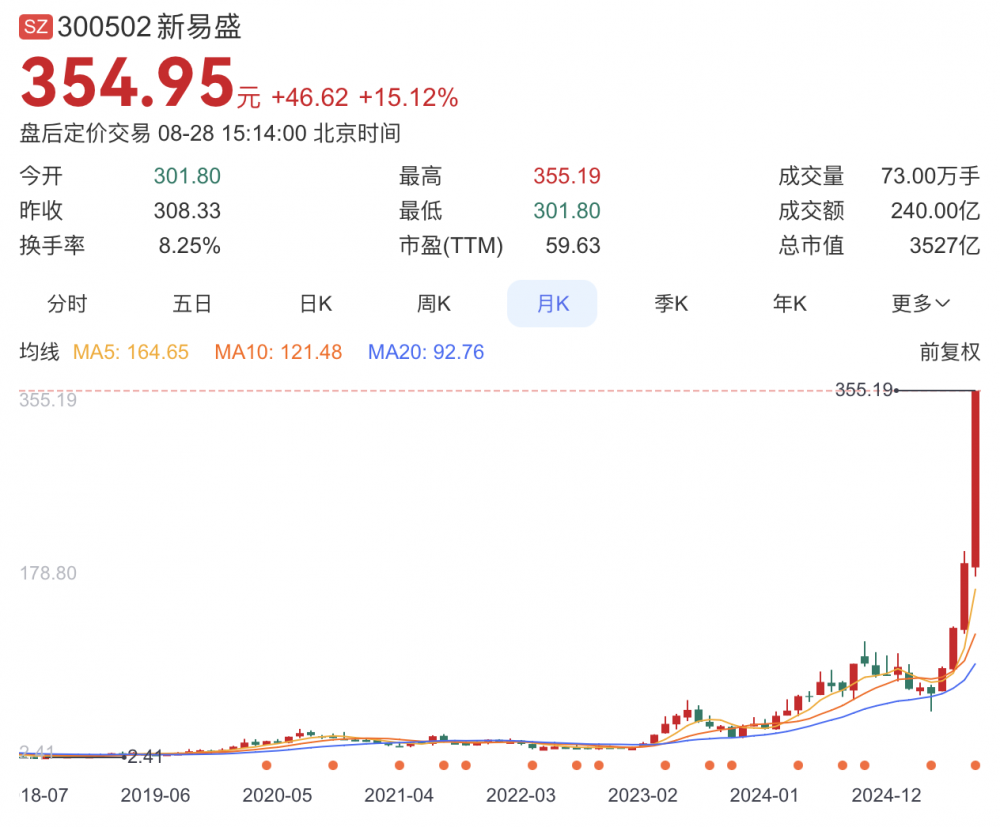Viewport: 1000px width, 827px height.
Task: Switch to the 五日 chart tab
Action: click(x=192, y=304)
